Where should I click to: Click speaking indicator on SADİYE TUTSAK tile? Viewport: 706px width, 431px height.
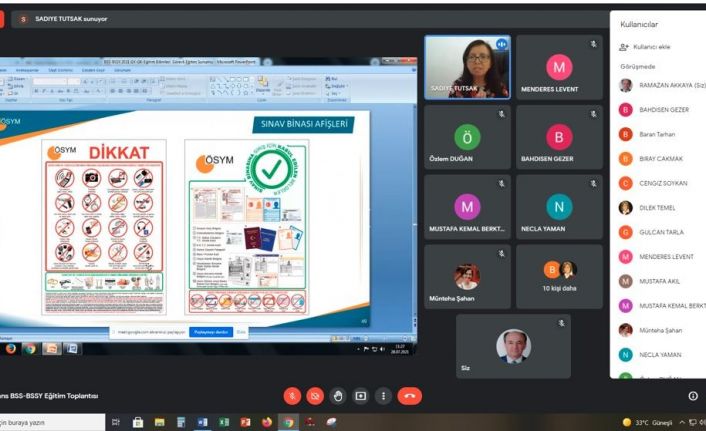click(x=501, y=44)
